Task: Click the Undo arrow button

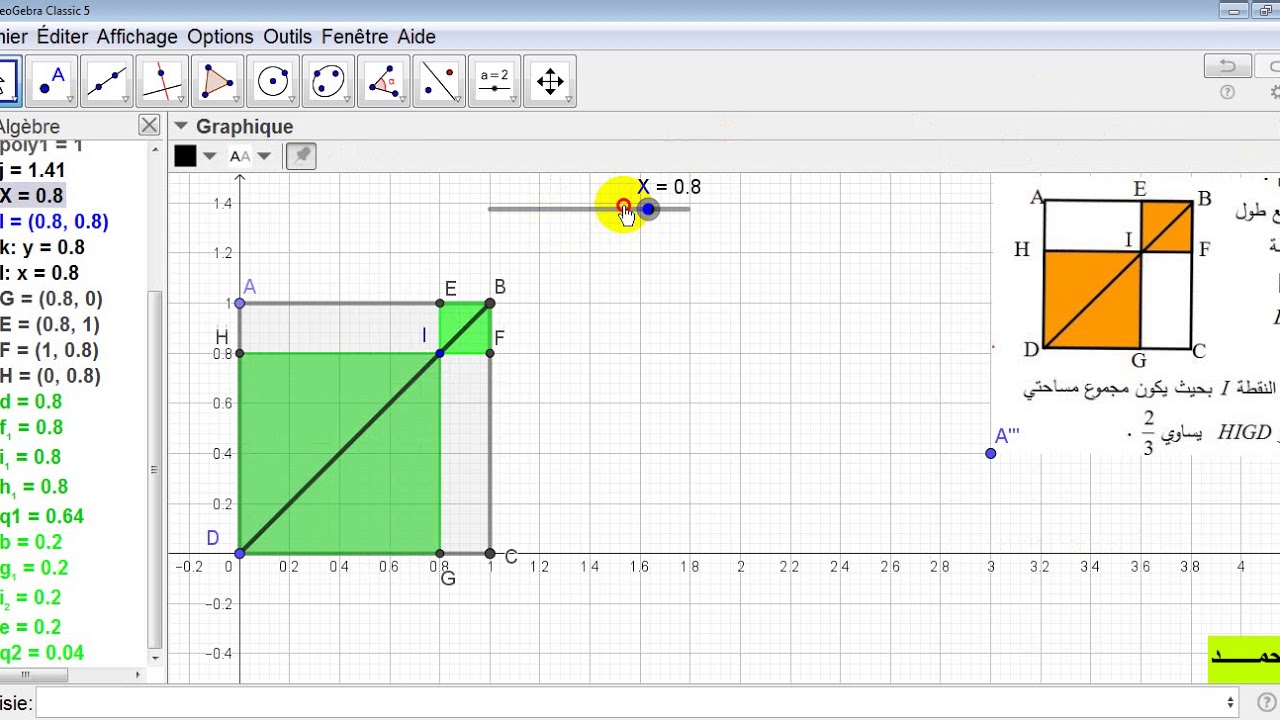Action: point(1227,67)
